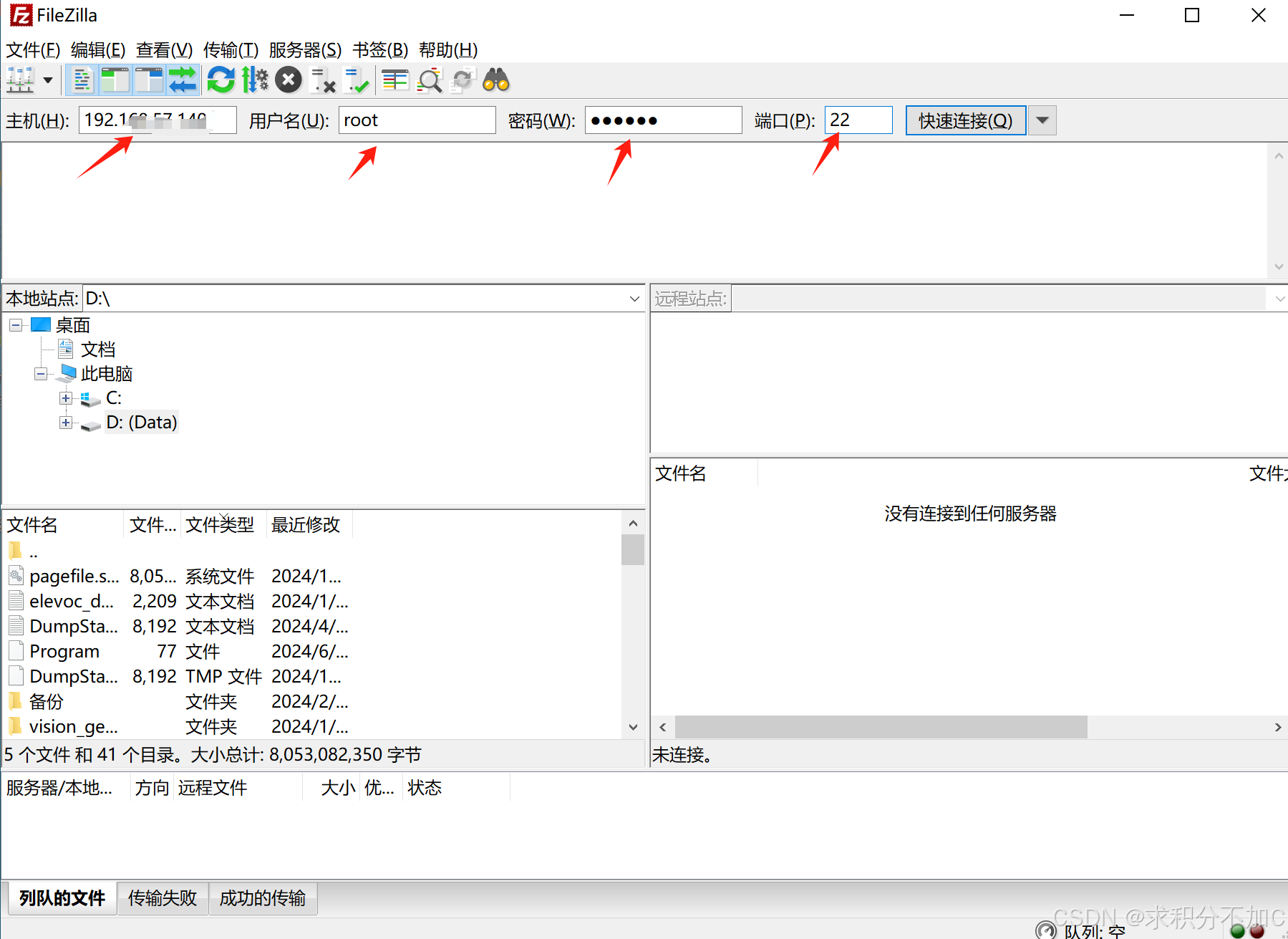Select 桌面 in the local tree

(73, 325)
